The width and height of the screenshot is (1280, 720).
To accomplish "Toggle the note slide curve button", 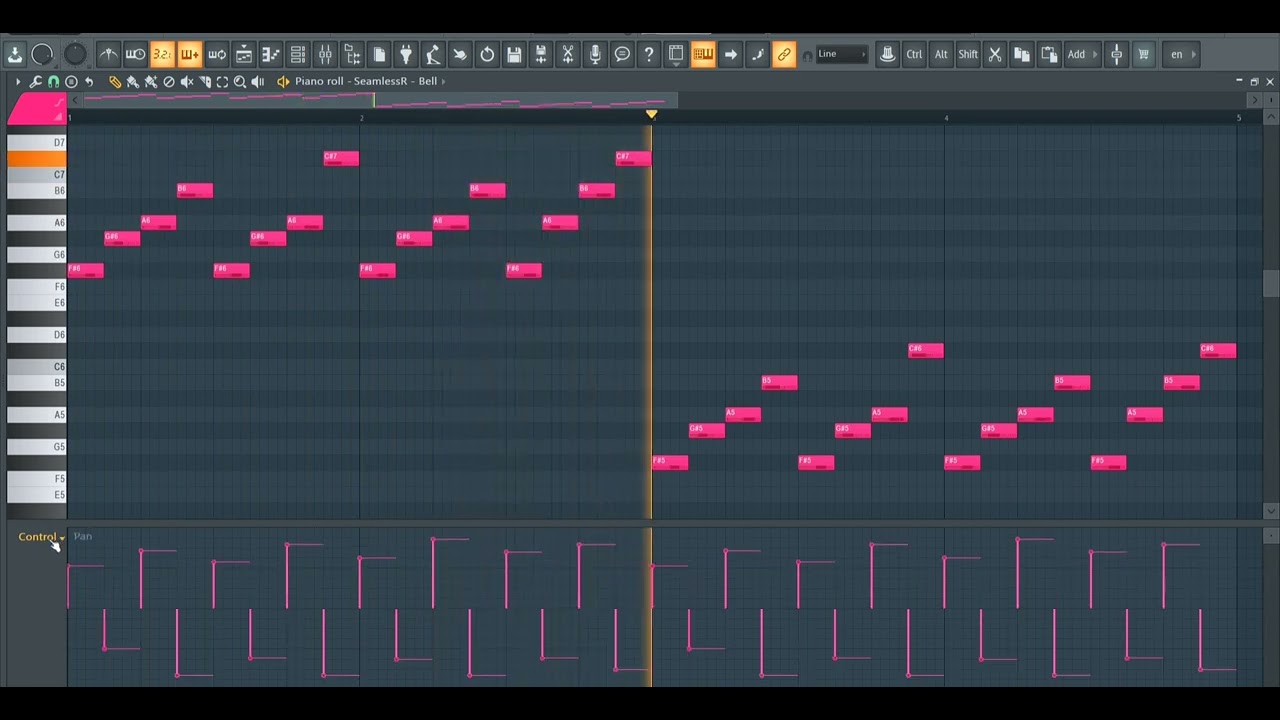I will point(757,54).
